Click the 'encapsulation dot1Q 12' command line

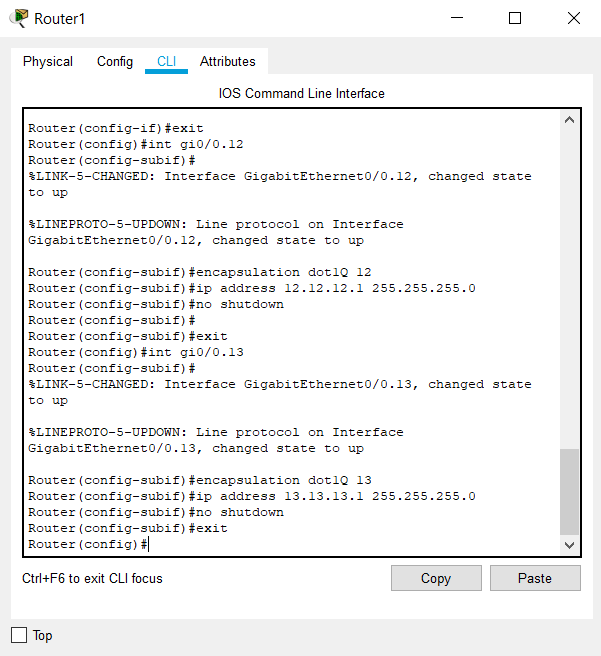pyautogui.click(x=199, y=272)
